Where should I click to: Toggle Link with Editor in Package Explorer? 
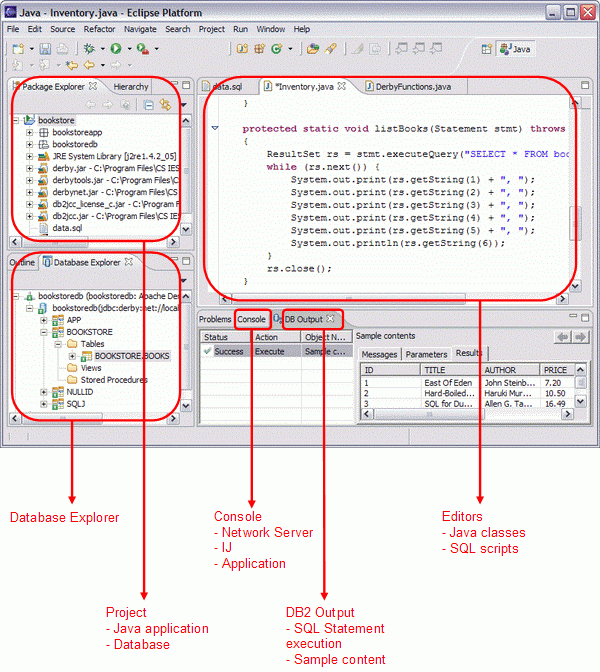[x=165, y=105]
